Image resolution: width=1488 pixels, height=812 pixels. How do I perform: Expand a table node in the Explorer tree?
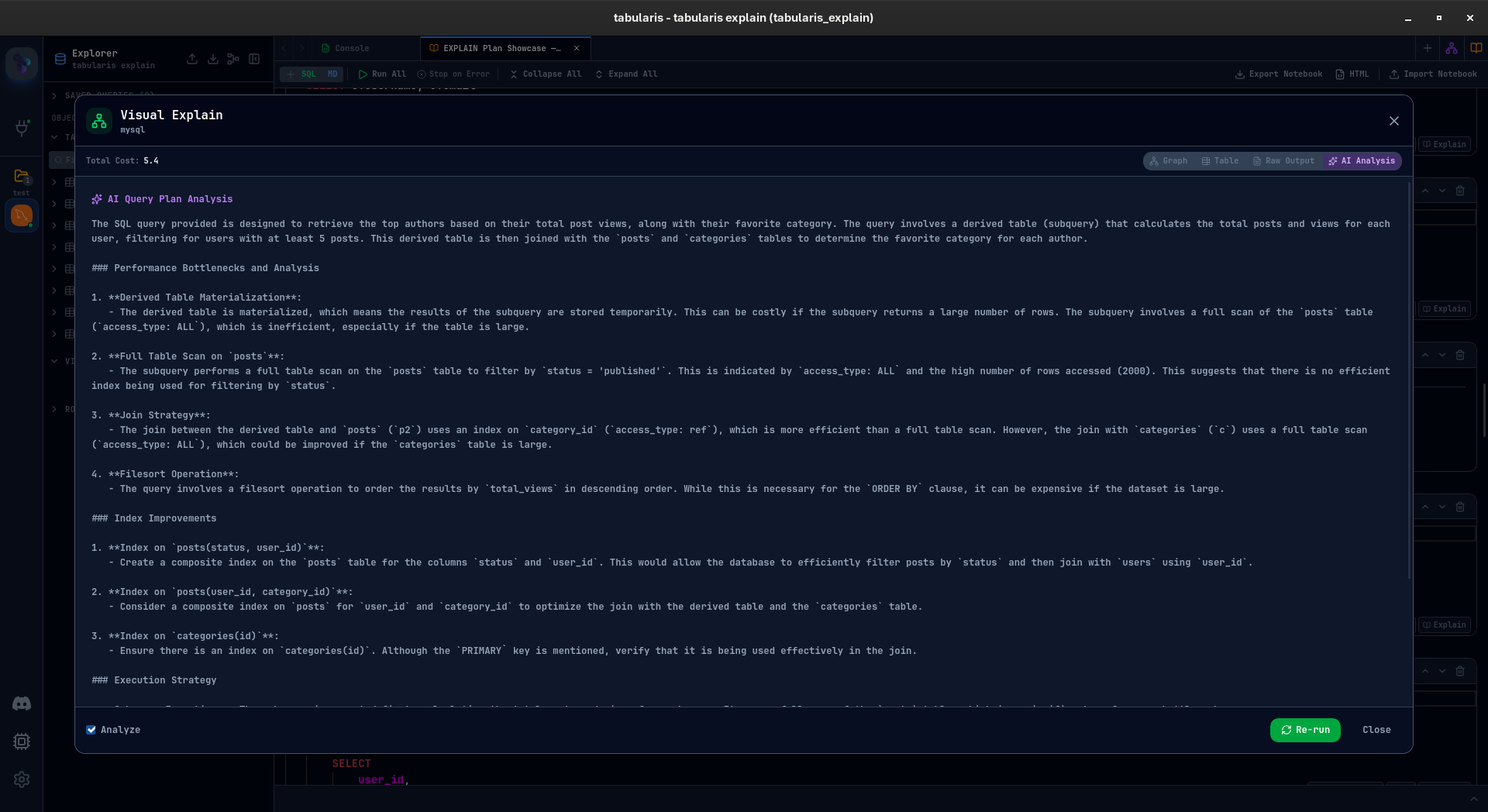(x=54, y=181)
